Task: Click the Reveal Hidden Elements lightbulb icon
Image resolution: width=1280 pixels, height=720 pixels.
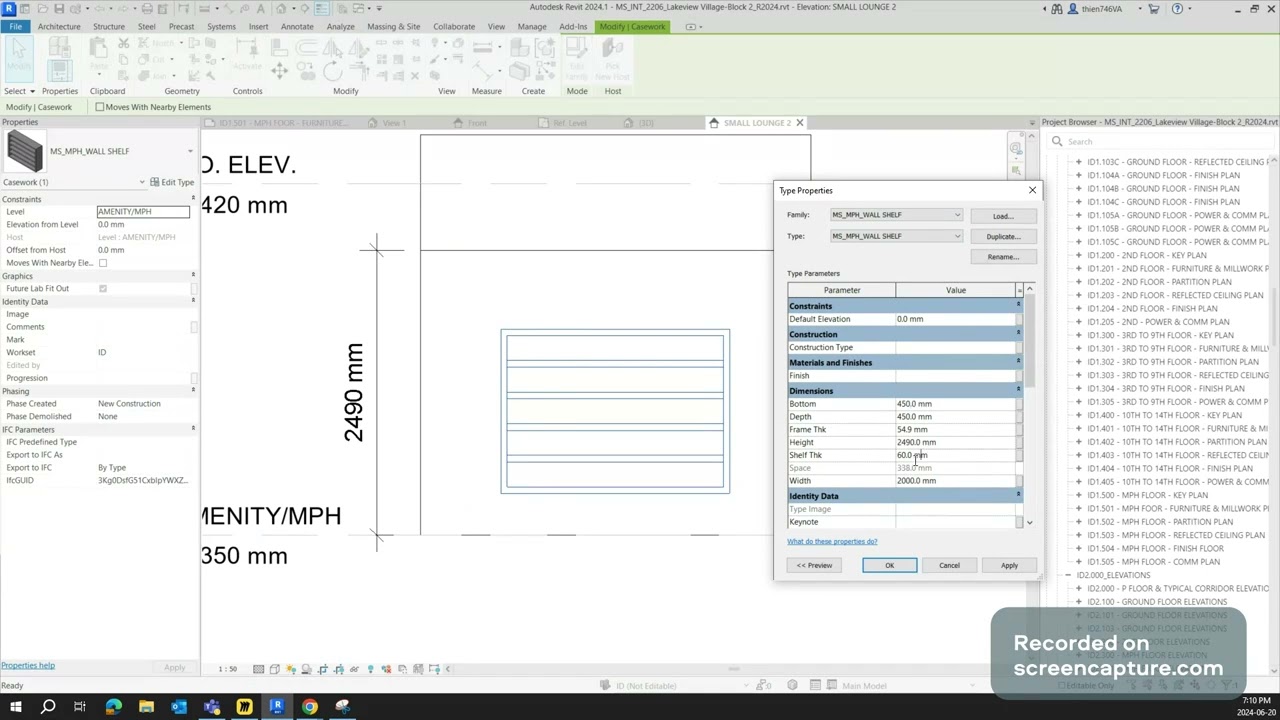Action: [371, 669]
